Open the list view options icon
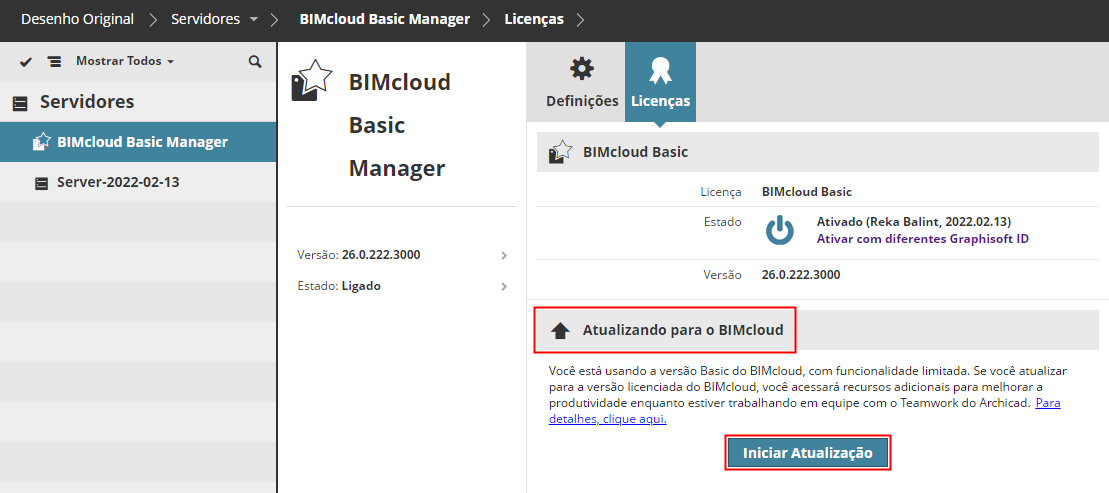1109x493 pixels. pyautogui.click(x=54, y=62)
